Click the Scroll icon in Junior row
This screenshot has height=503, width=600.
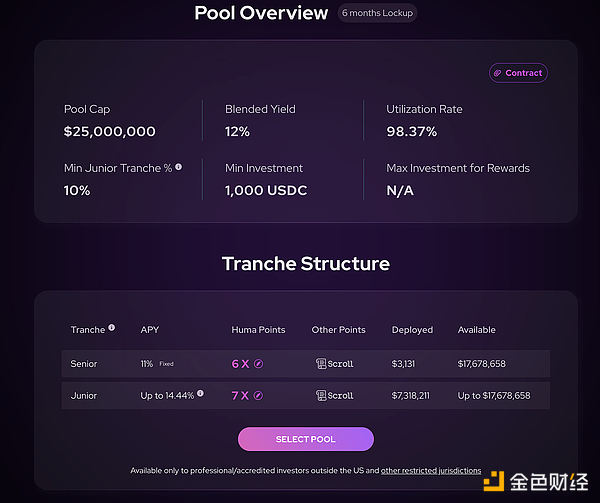320,396
